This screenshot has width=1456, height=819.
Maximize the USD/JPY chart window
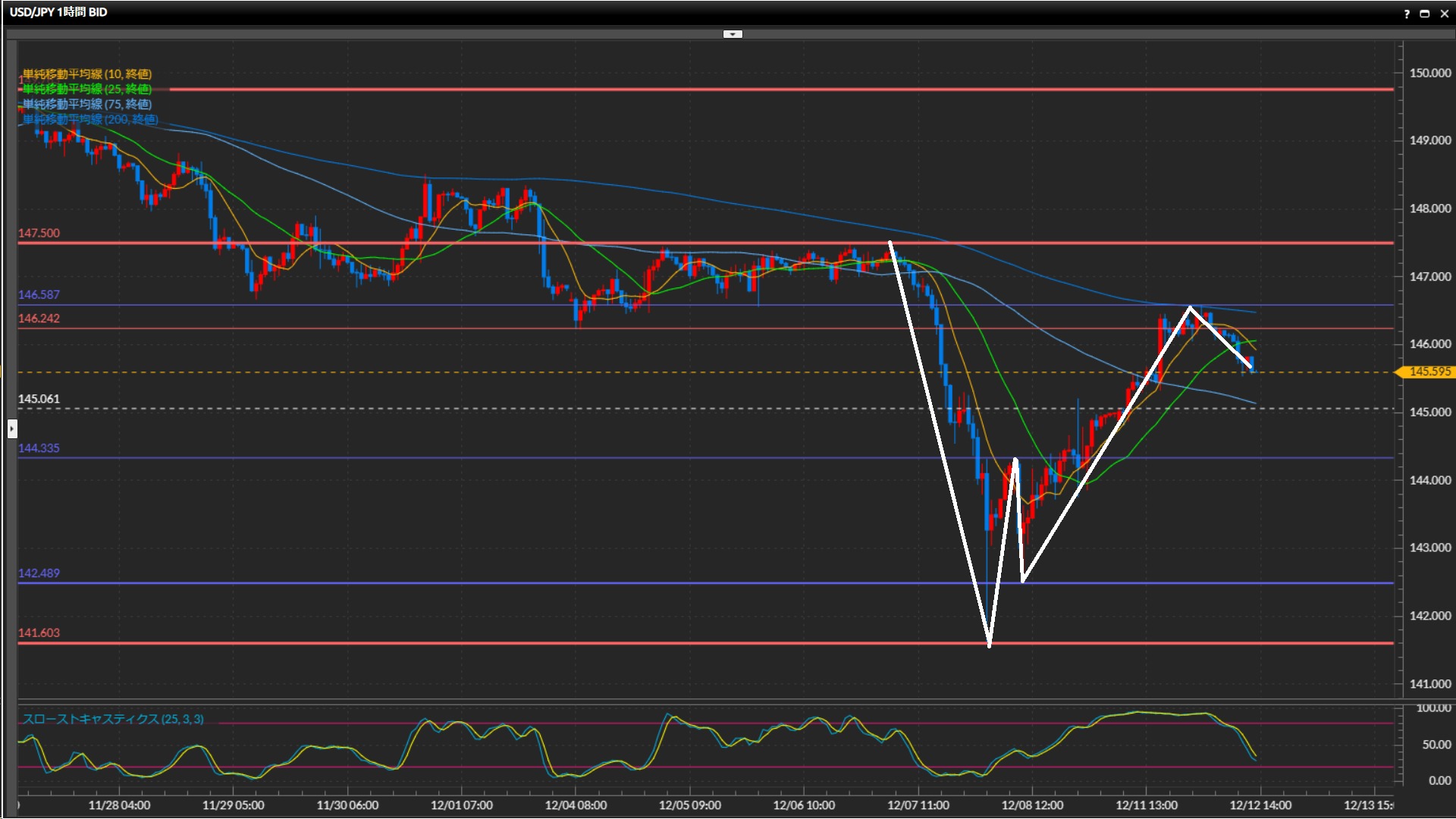coord(1425,14)
